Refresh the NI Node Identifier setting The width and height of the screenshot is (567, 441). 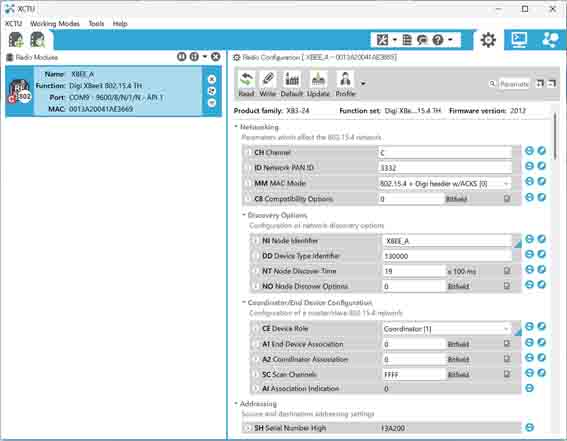(x=529, y=239)
